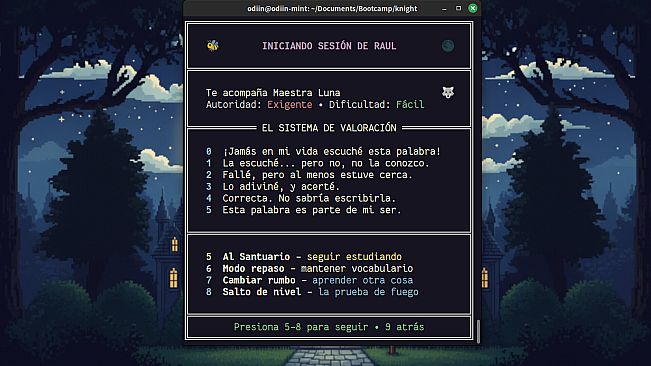Click rating 1 'La escuché... pero no' line
651x366 pixels.
[318, 163]
